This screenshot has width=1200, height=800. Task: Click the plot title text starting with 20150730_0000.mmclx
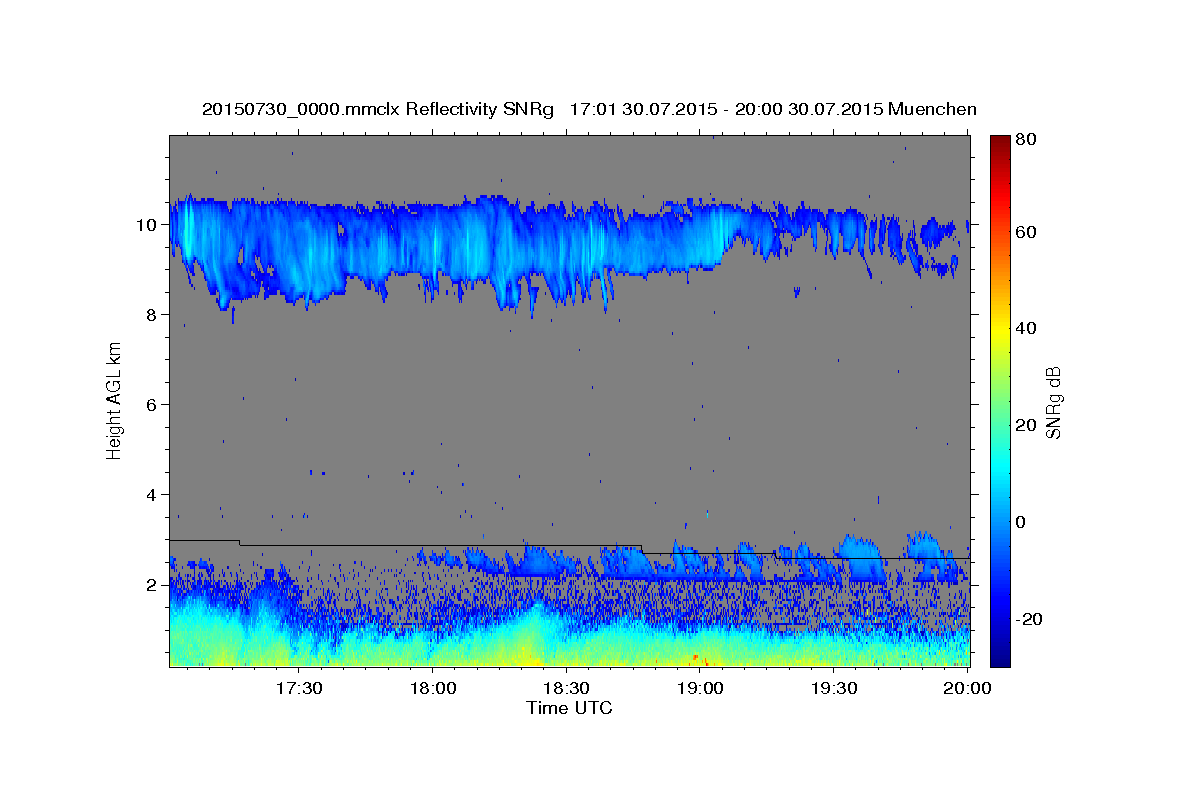click(x=589, y=109)
